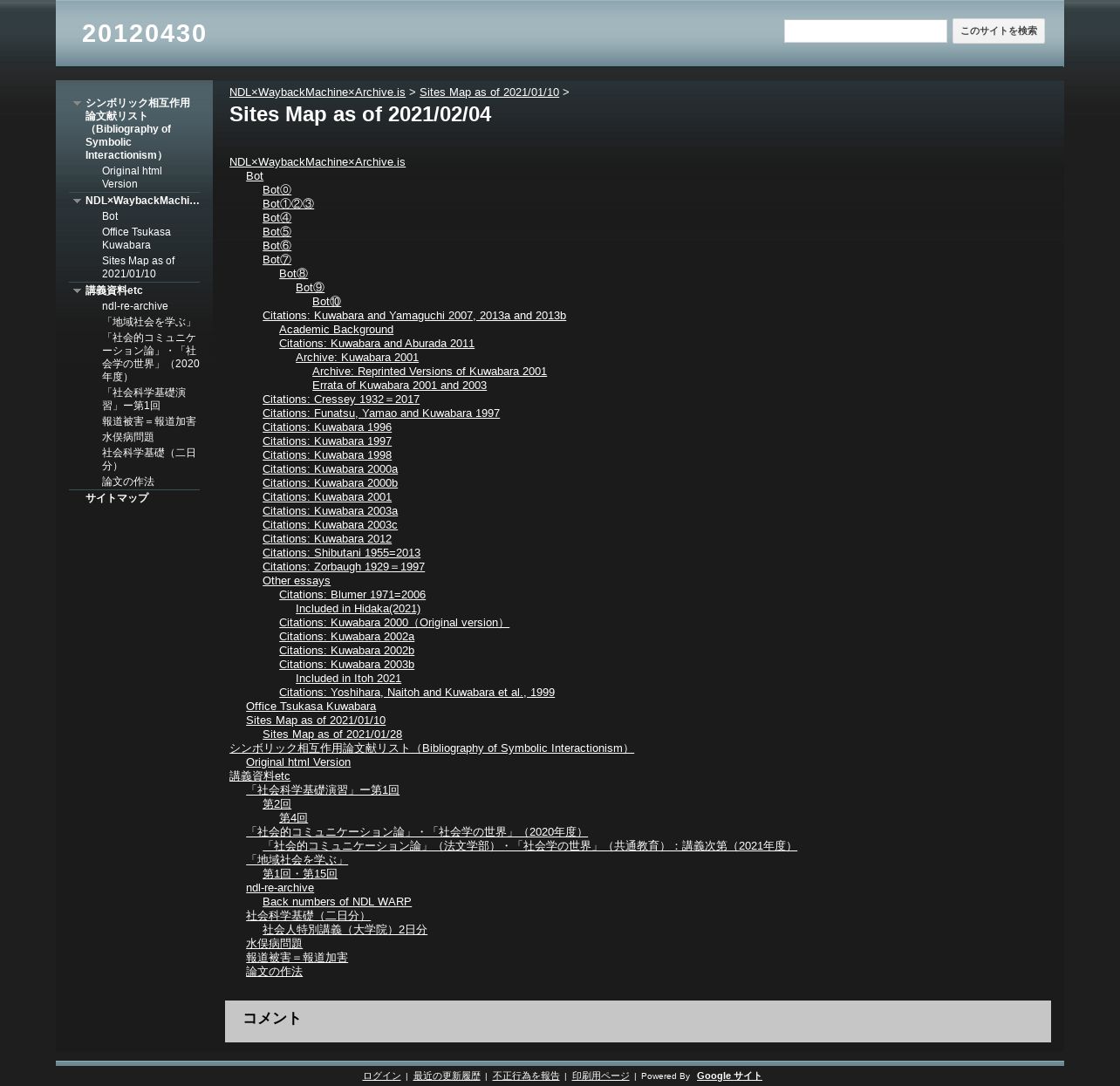
Task: Open 報道被害＝報道加害 in the sidebar
Action: [x=148, y=421]
